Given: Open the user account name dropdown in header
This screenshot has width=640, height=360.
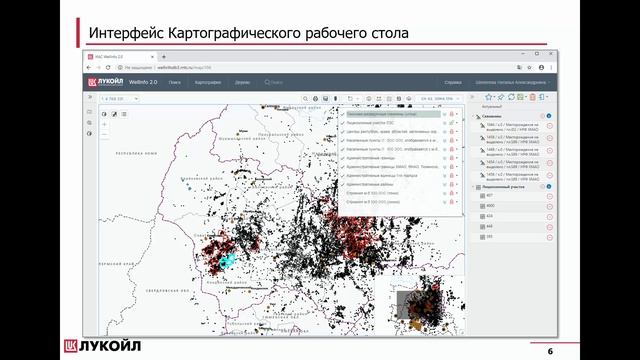Looking at the screenshot, I should pos(512,82).
